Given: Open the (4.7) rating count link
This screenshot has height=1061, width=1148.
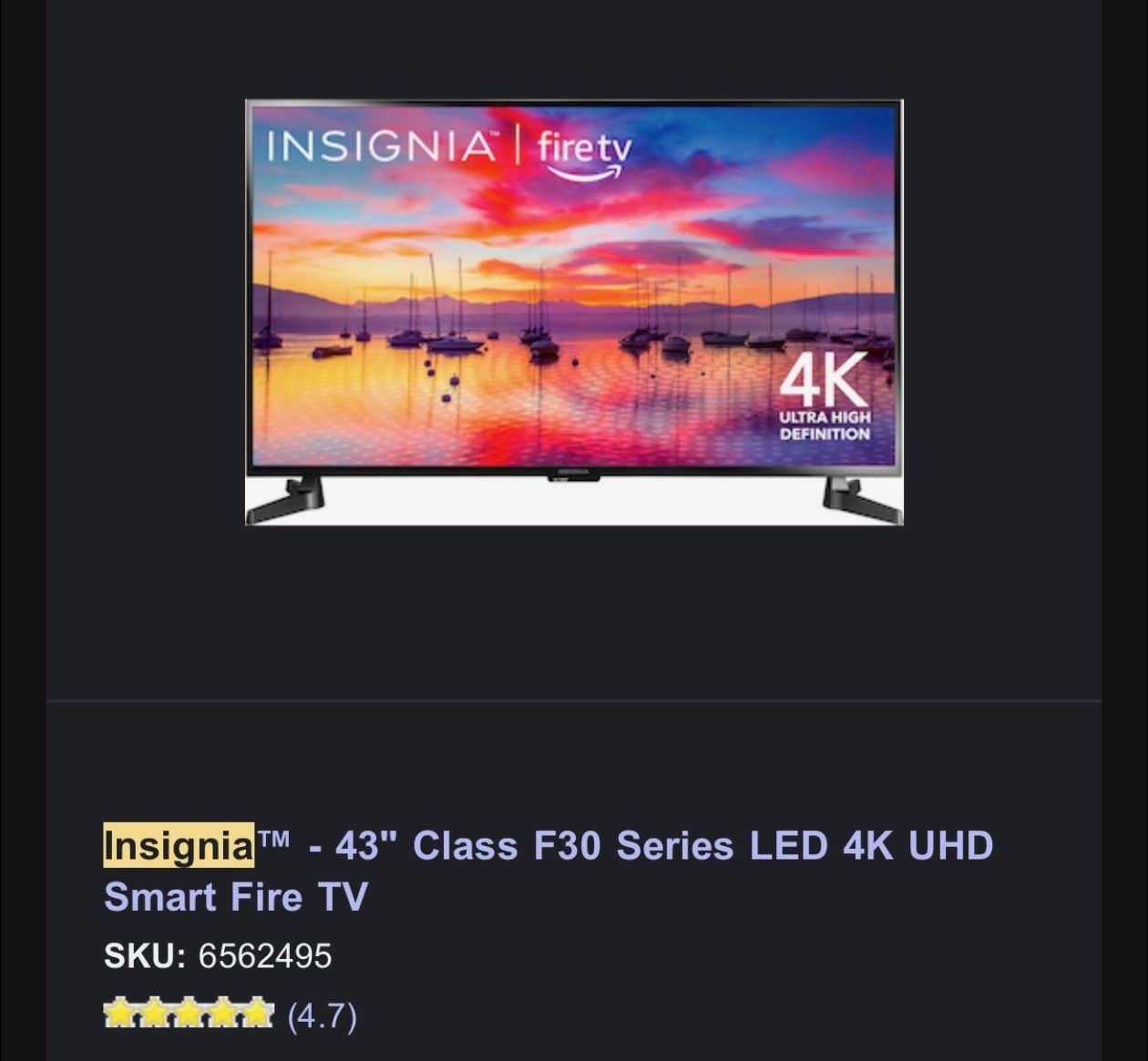Looking at the screenshot, I should 323,1015.
